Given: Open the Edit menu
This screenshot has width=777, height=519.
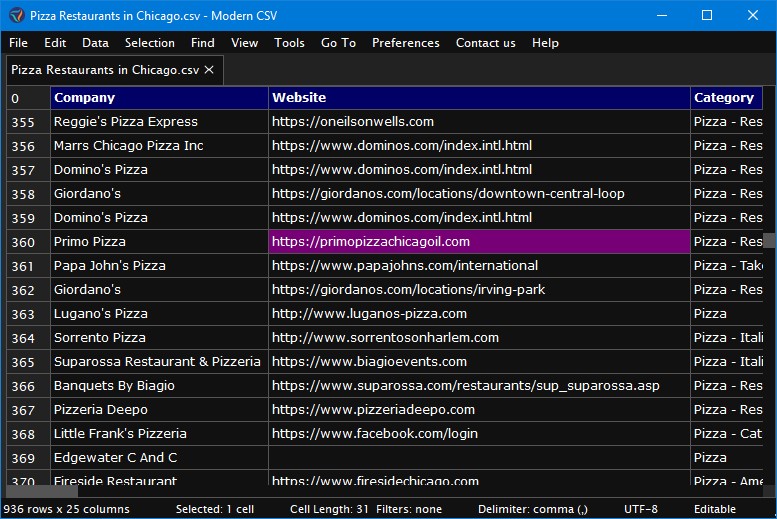Looking at the screenshot, I should (55, 43).
